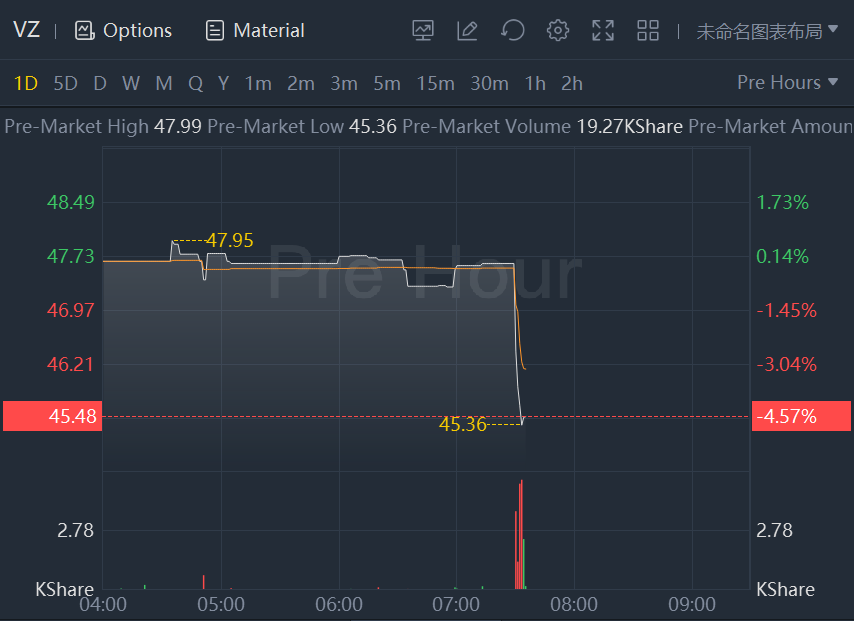Open the 未命名图表布局 layout dropdown

click(767, 31)
